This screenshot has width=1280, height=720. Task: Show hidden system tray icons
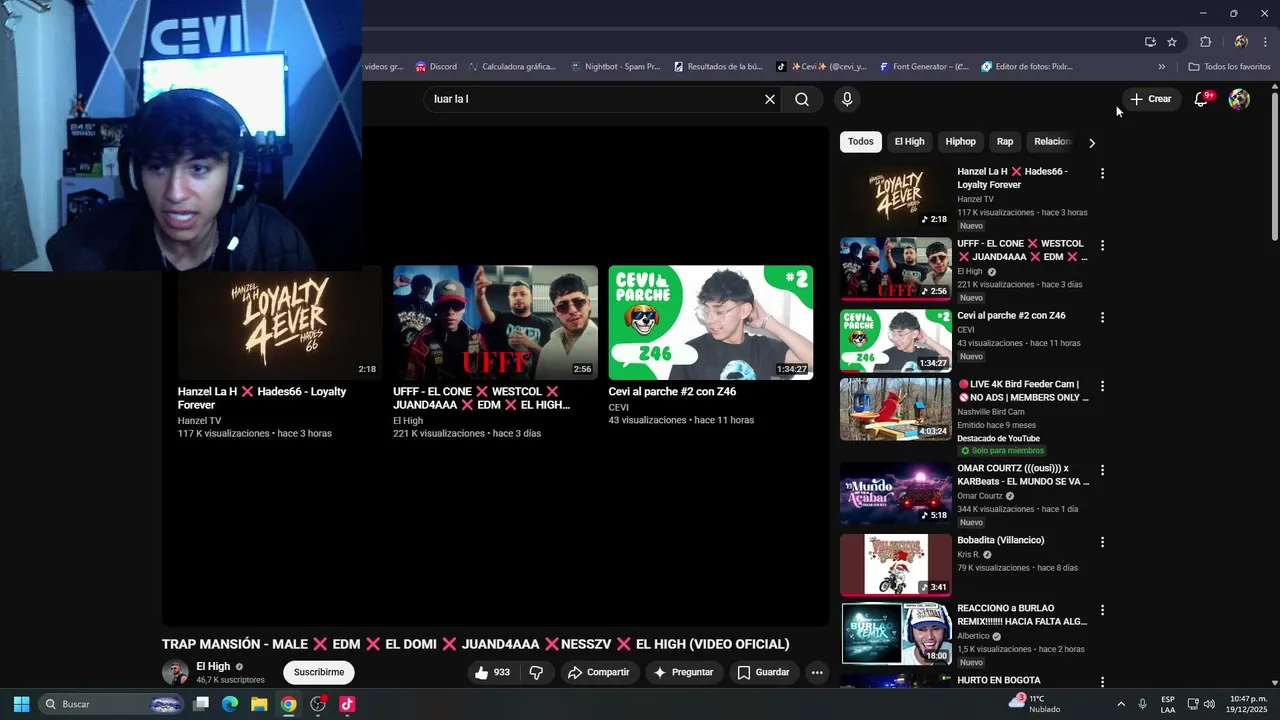click(1121, 704)
